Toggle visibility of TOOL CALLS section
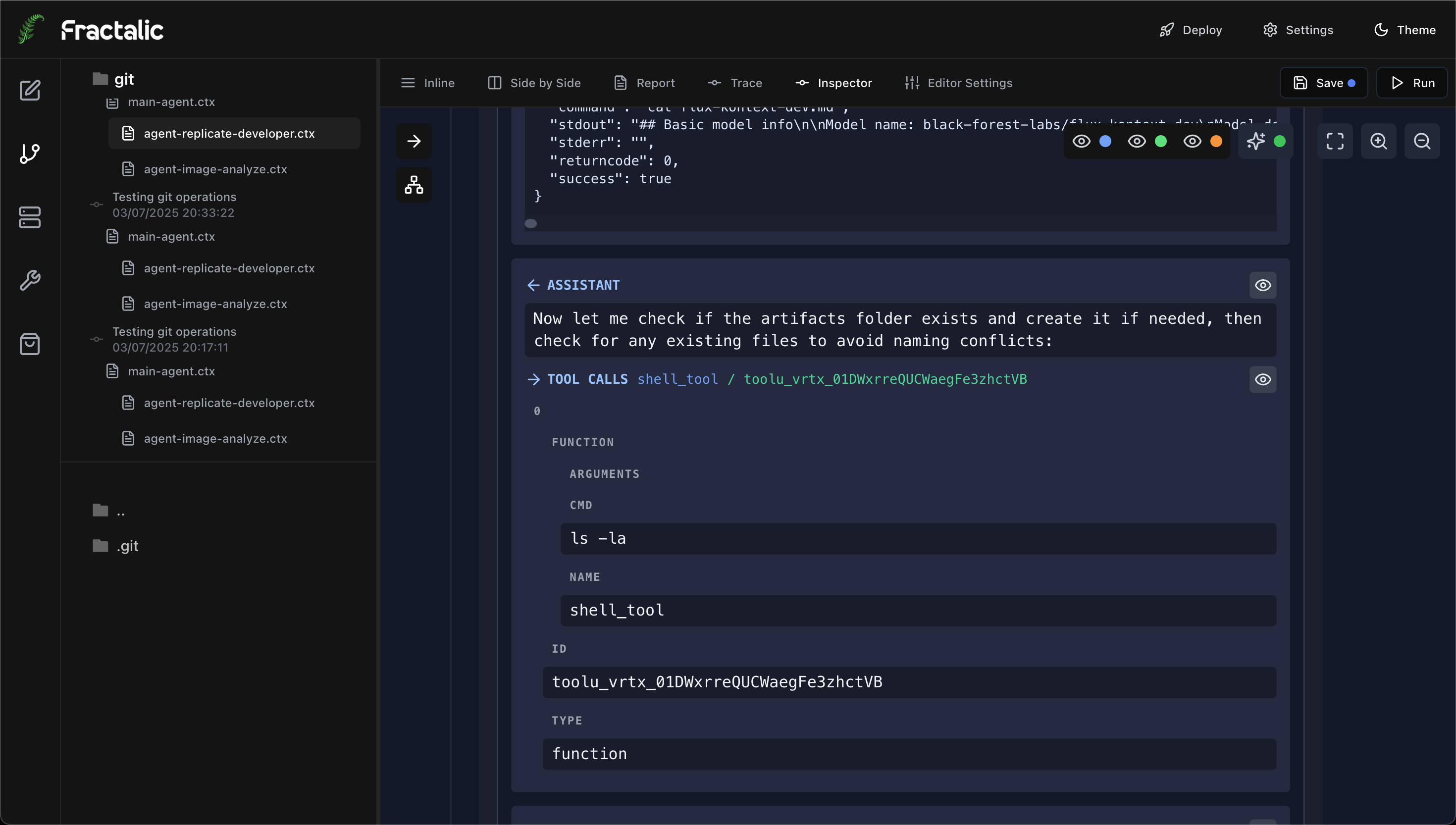This screenshot has width=1456, height=825. (1263, 379)
